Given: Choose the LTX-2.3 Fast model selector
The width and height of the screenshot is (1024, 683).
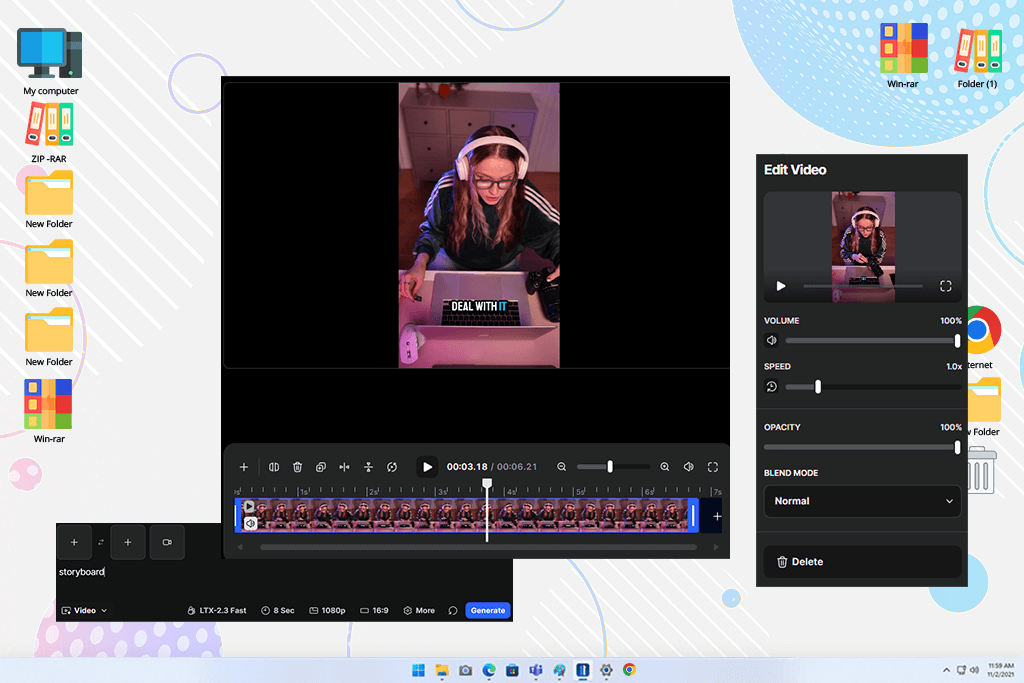Looking at the screenshot, I should coord(217,611).
